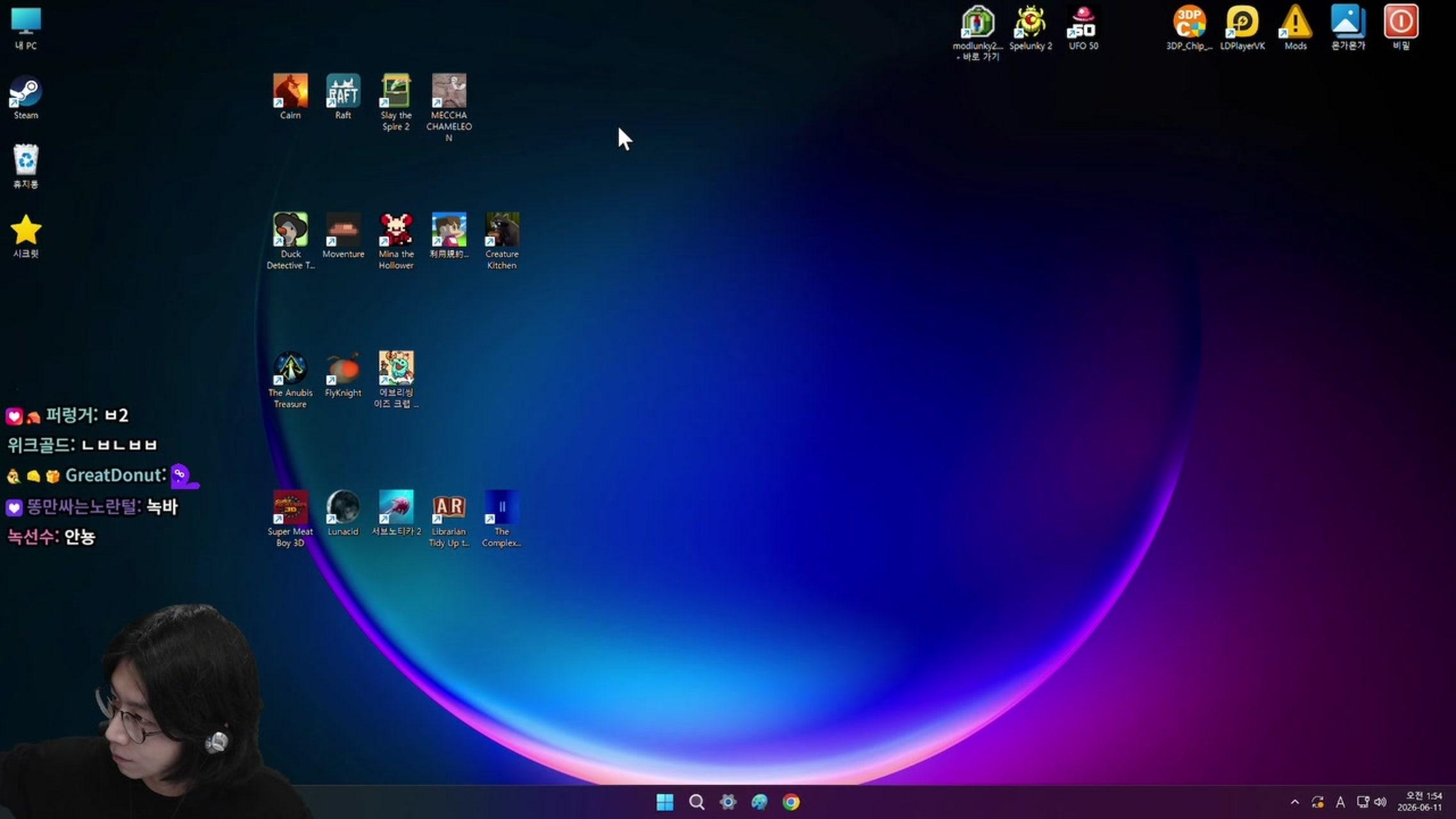1456x819 pixels.
Task: Select the Super Meat Boy 3D shortcut
Action: pyautogui.click(x=290, y=519)
